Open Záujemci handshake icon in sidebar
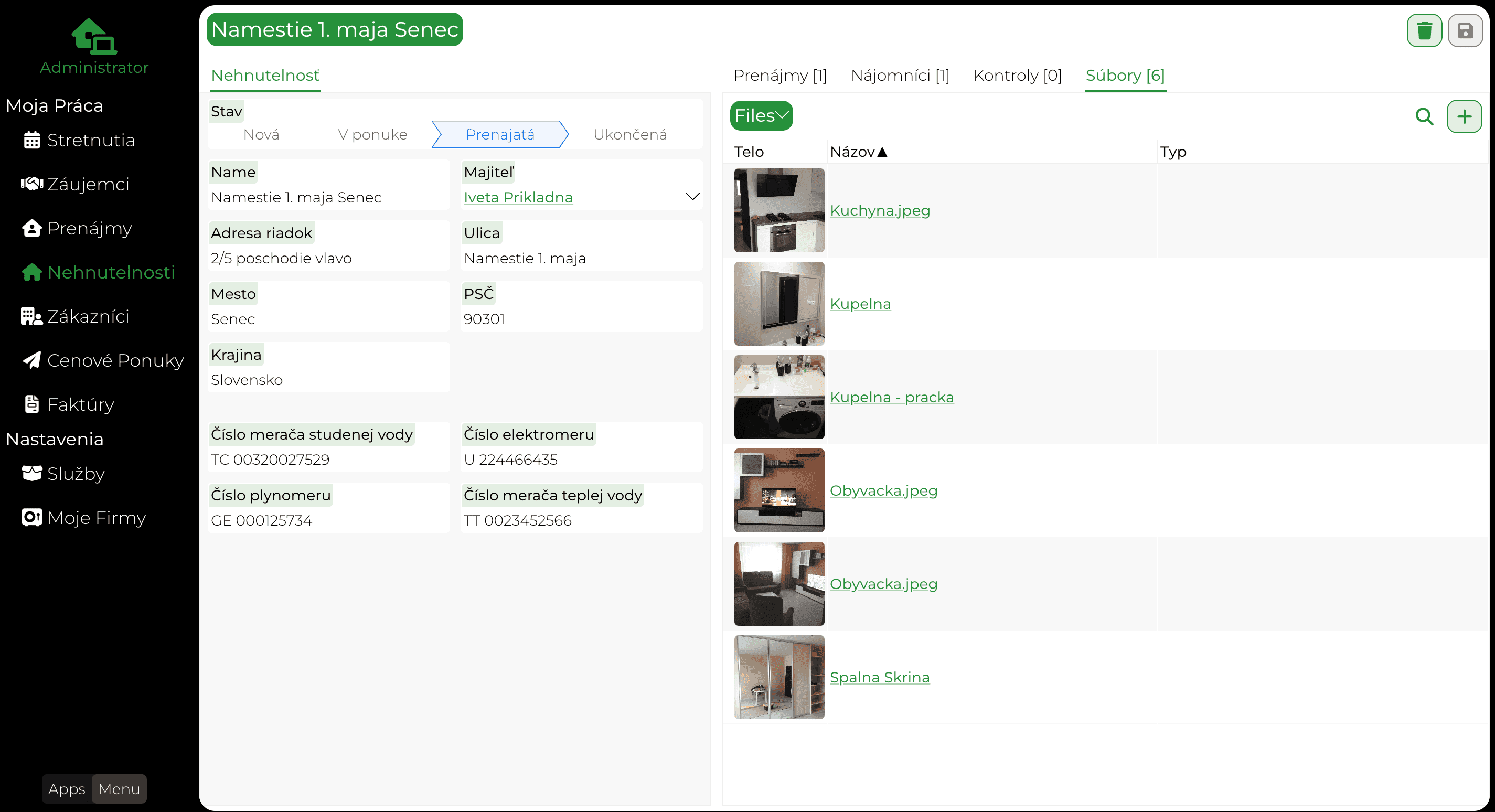 coord(32,184)
